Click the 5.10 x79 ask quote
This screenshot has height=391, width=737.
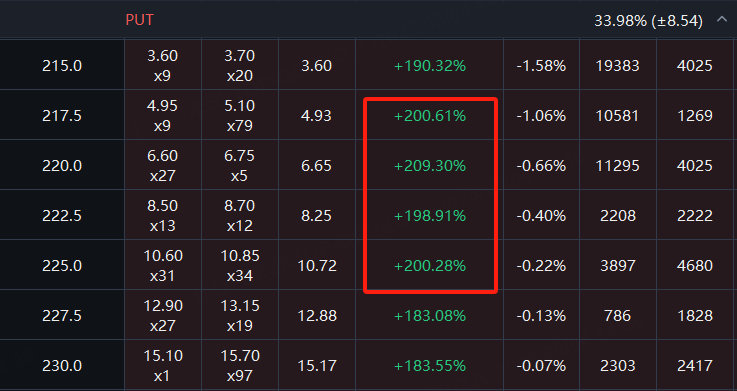(x=239, y=116)
